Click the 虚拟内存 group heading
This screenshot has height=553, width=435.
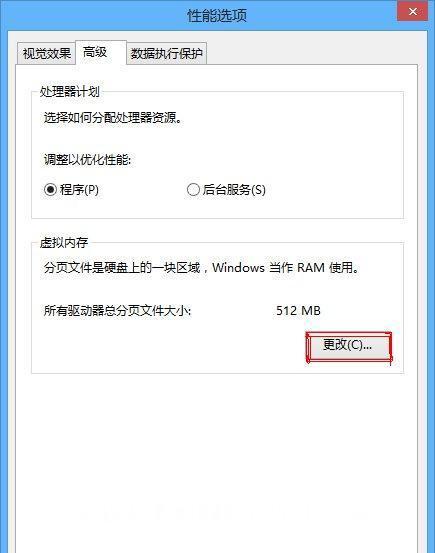[64, 243]
